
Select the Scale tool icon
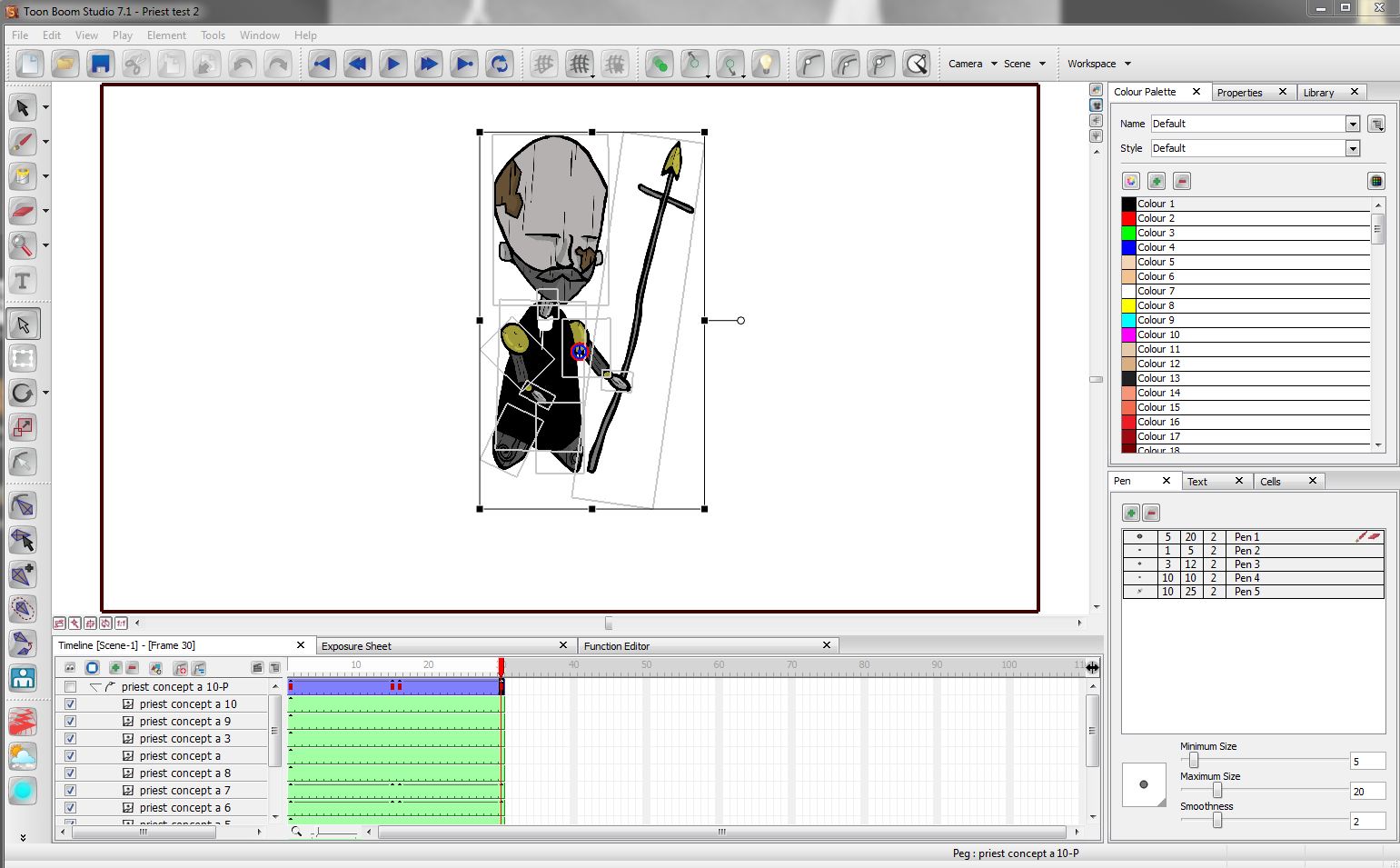point(23,427)
